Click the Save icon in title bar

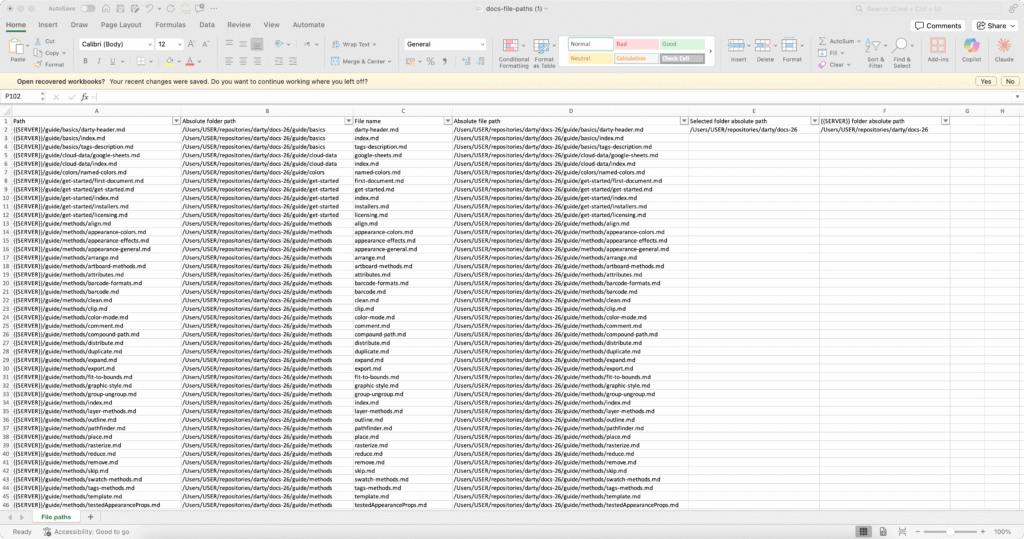click(120, 8)
